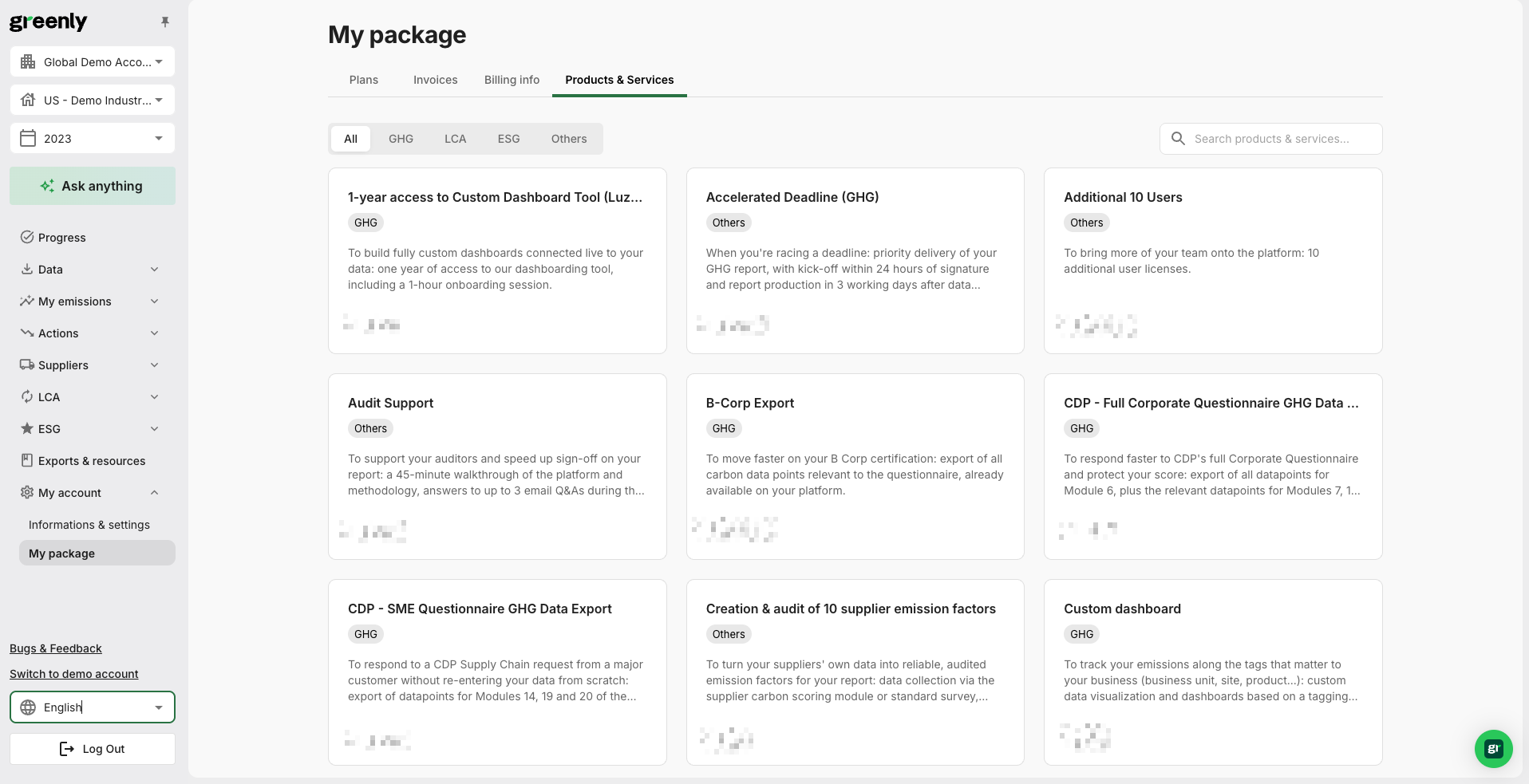The image size is (1529, 784).
Task: Switch to the Plans tab
Action: pyautogui.click(x=364, y=80)
